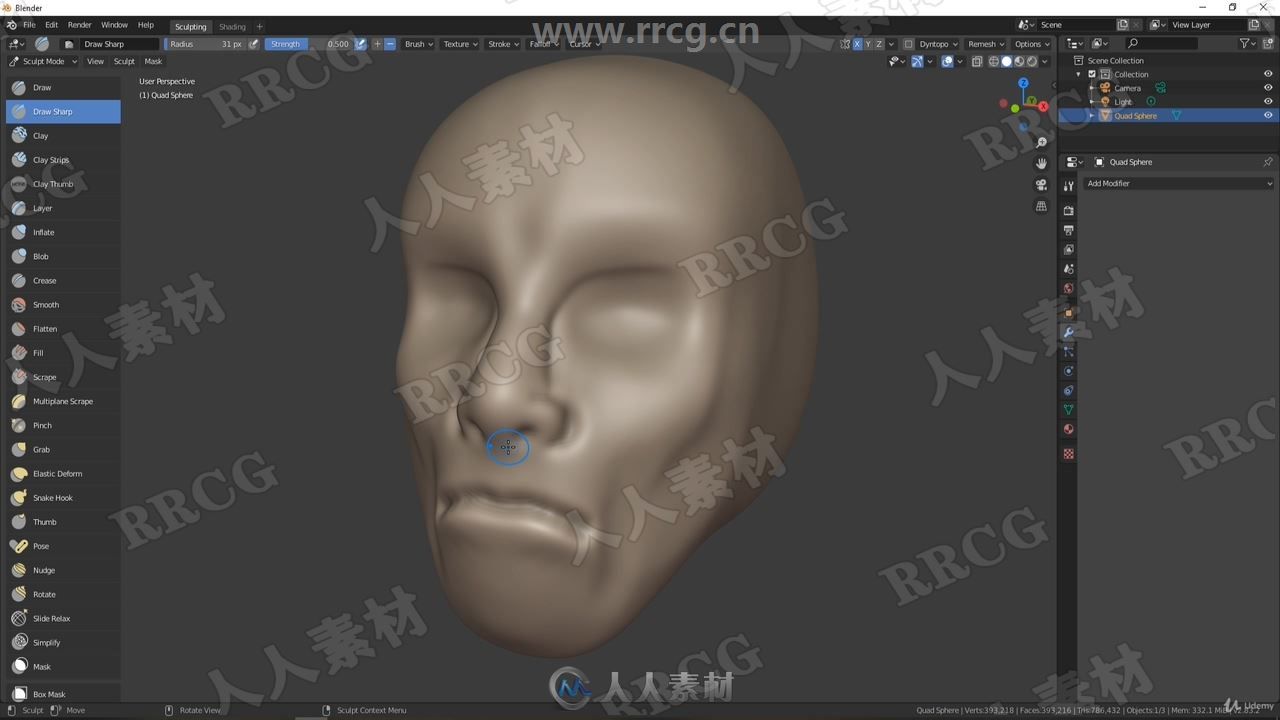Open the Add Modifier dropdown
This screenshot has height=720, width=1280.
pyautogui.click(x=1180, y=183)
